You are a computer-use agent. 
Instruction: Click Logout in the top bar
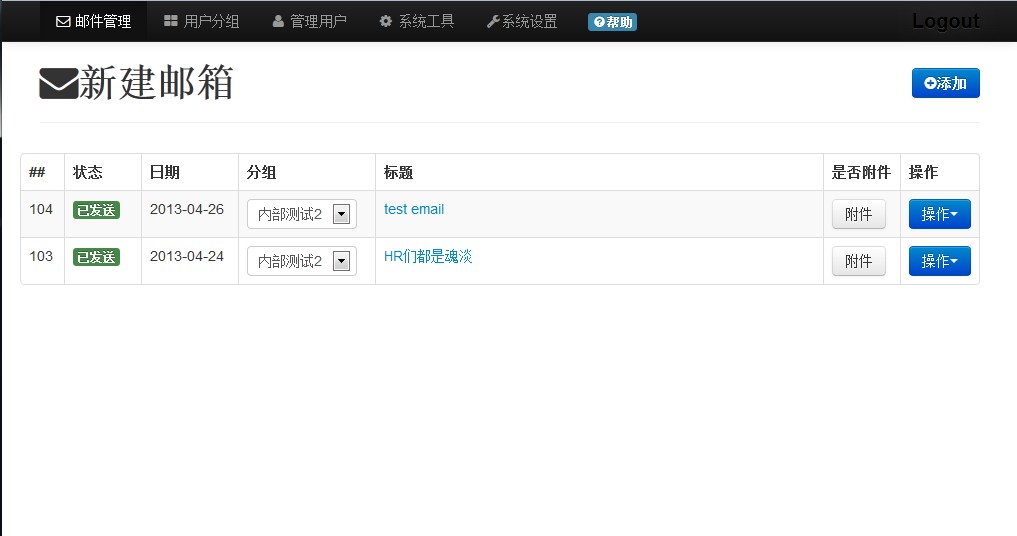pyautogui.click(x=945, y=21)
